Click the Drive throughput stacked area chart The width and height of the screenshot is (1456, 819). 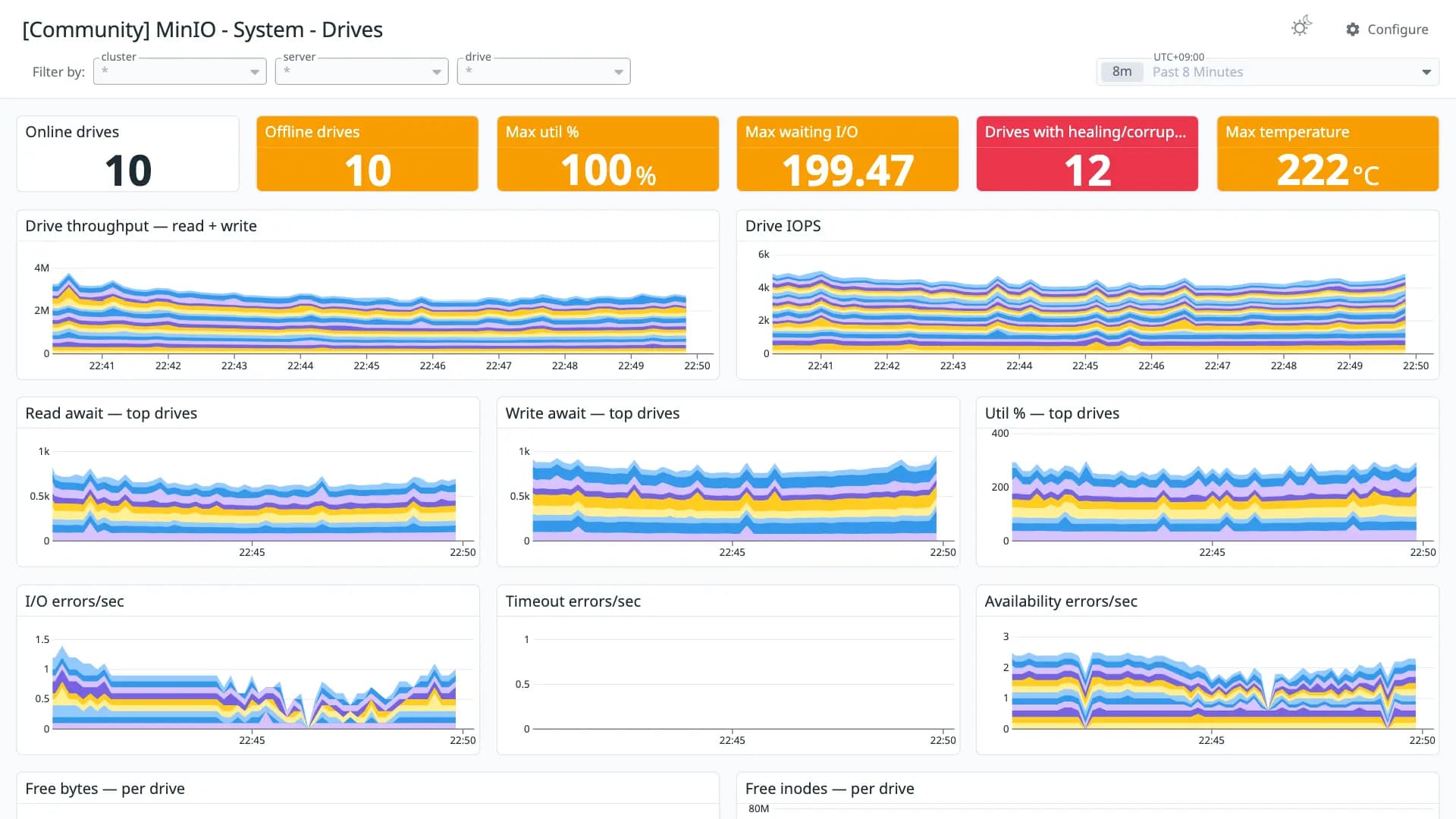point(369,312)
